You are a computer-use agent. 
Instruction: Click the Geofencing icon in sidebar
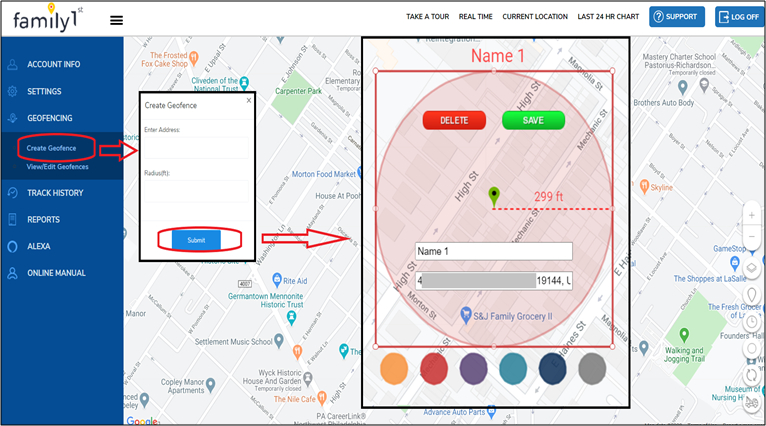13,118
